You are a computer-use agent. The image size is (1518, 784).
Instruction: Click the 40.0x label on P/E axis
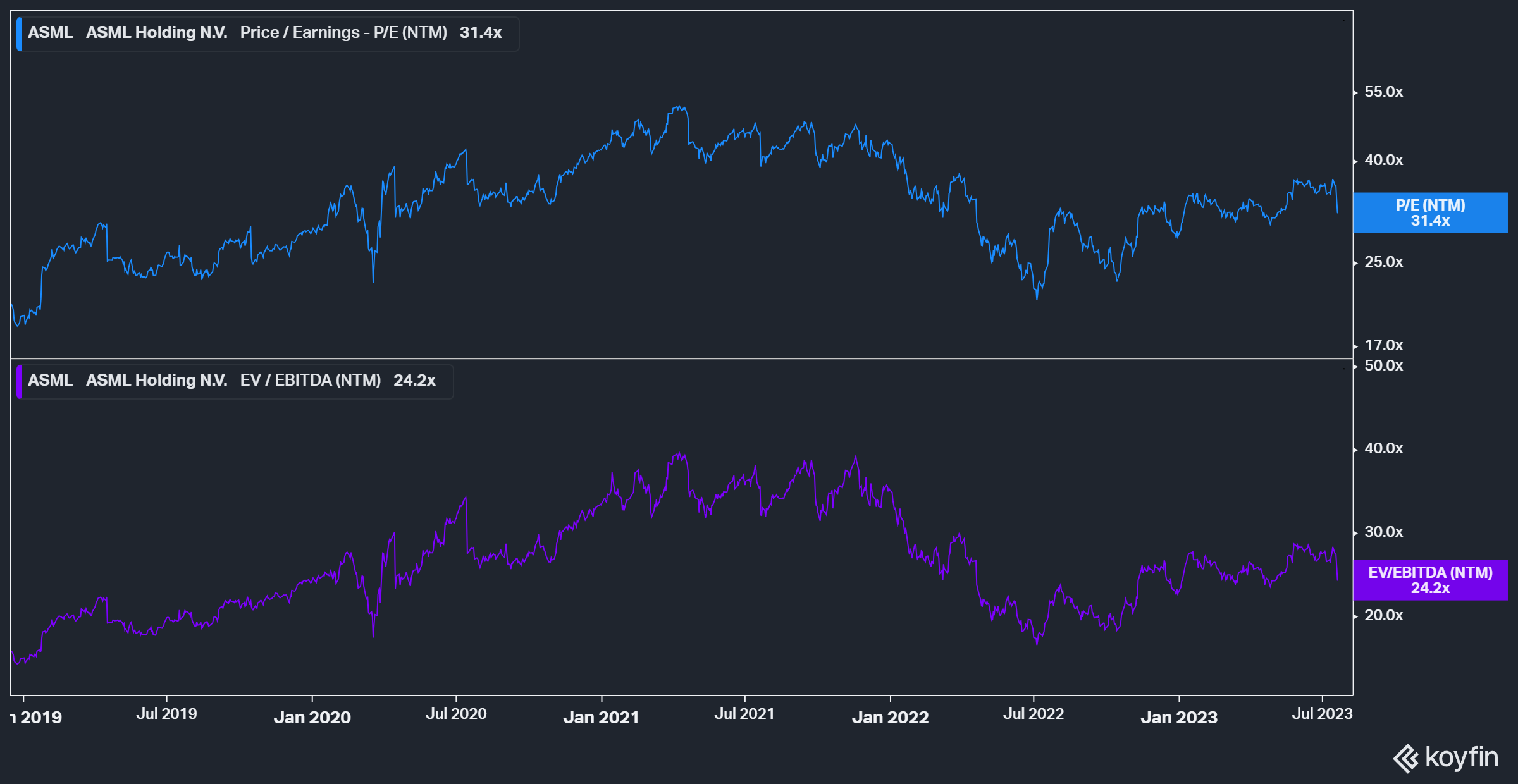coord(1383,161)
